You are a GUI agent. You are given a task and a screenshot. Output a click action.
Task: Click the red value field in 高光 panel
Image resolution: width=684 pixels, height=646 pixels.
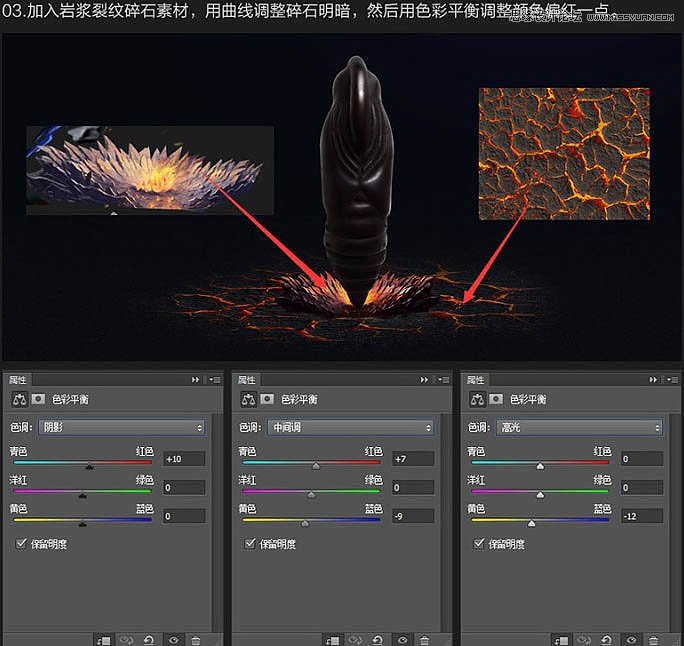click(642, 459)
